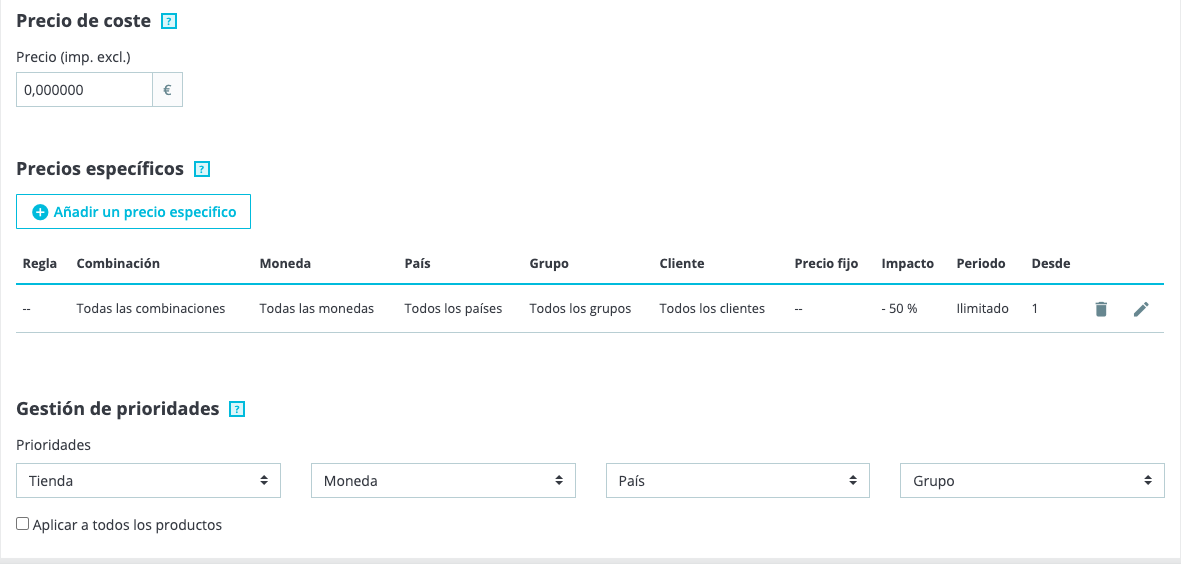The width and height of the screenshot is (1181, 564).
Task: Focus the Precio (imp. excl.) input field
Action: click(84, 90)
